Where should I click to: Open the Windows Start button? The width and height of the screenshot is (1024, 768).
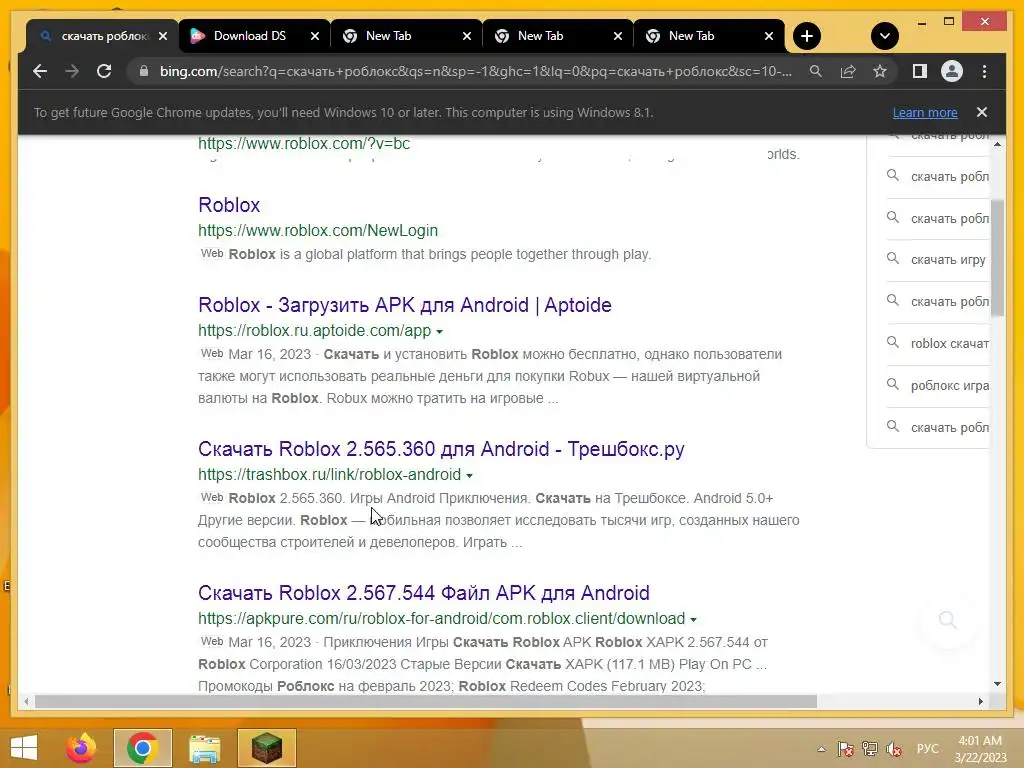pyautogui.click(x=24, y=748)
